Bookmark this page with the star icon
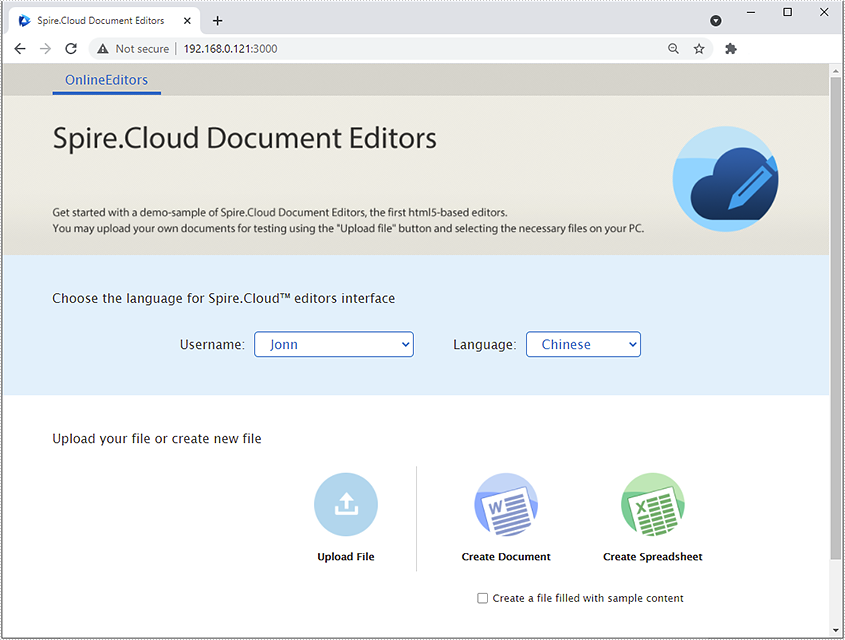845x640 pixels. (699, 49)
